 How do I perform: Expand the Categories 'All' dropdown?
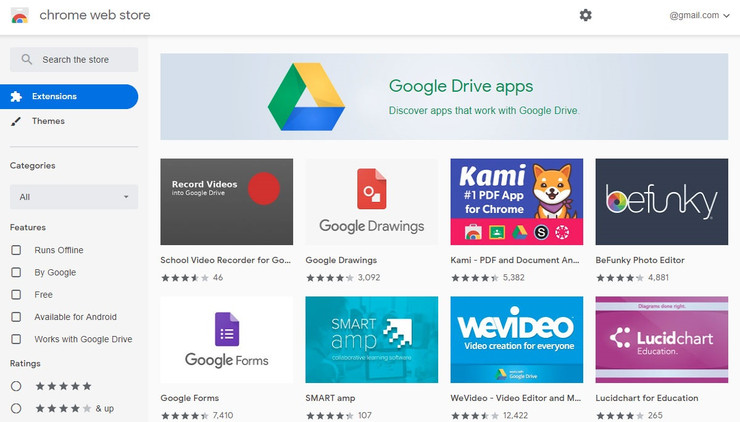coord(74,197)
